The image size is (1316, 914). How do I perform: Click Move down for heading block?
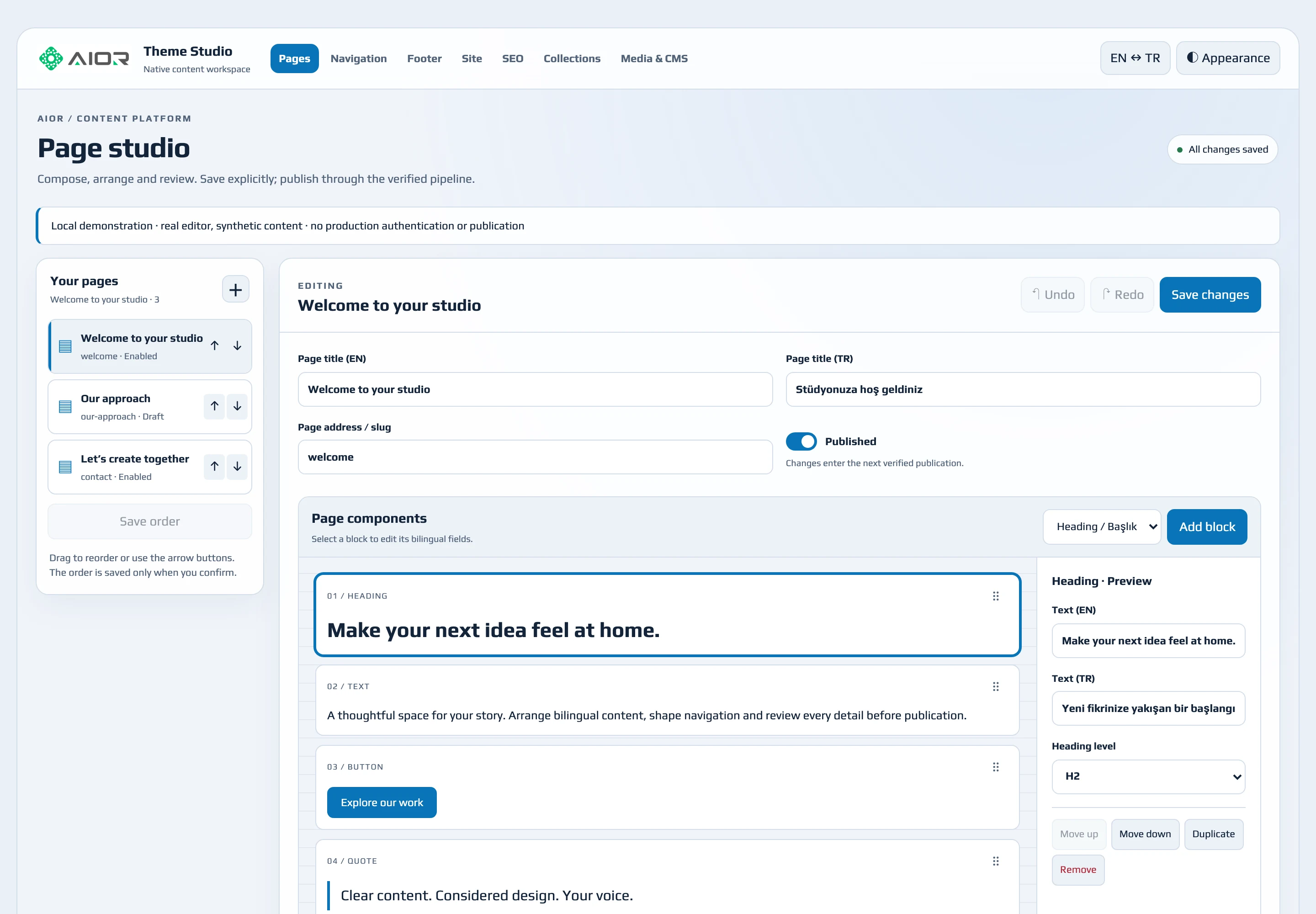(x=1145, y=834)
